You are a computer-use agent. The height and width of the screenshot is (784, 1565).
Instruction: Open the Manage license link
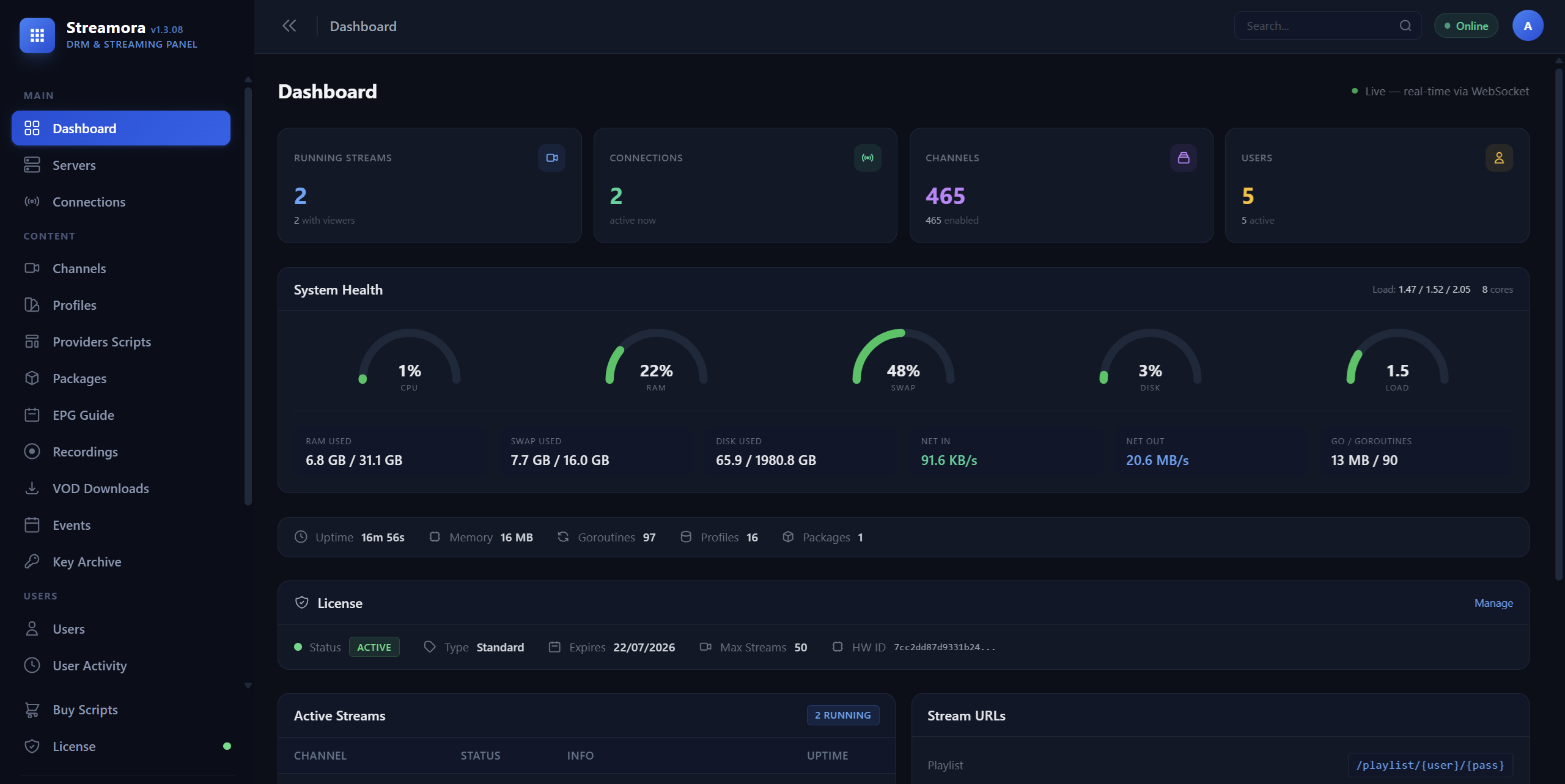click(1493, 603)
